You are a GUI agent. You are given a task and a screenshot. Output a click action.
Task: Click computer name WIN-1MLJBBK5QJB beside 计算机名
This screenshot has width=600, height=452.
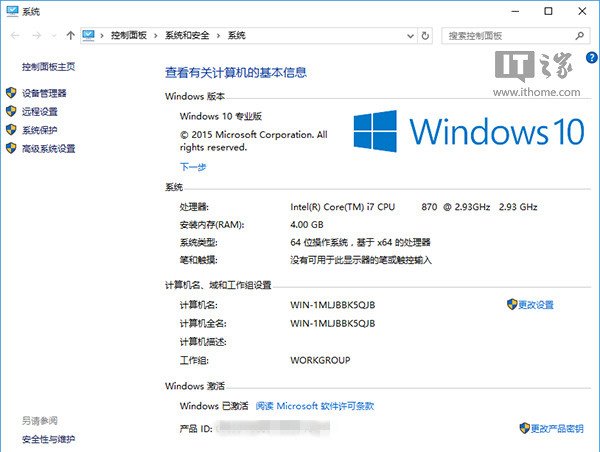pyautogui.click(x=333, y=305)
